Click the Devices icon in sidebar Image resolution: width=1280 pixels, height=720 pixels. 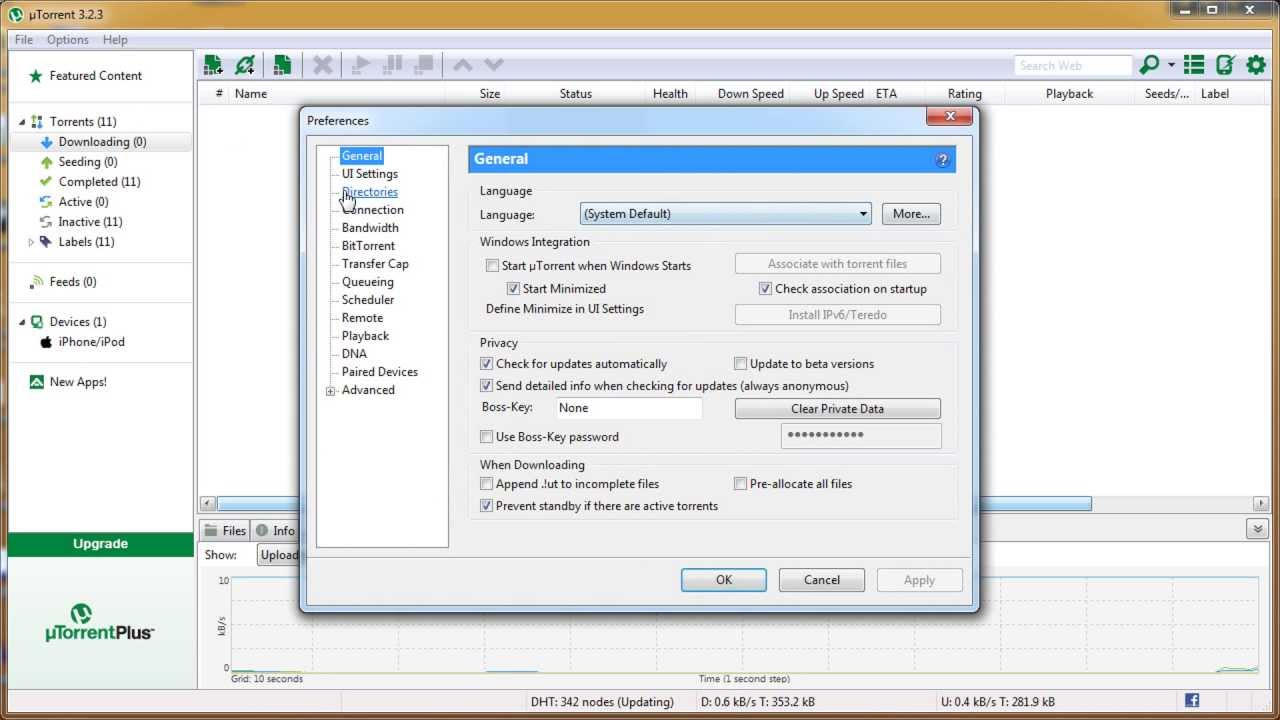[37, 322]
